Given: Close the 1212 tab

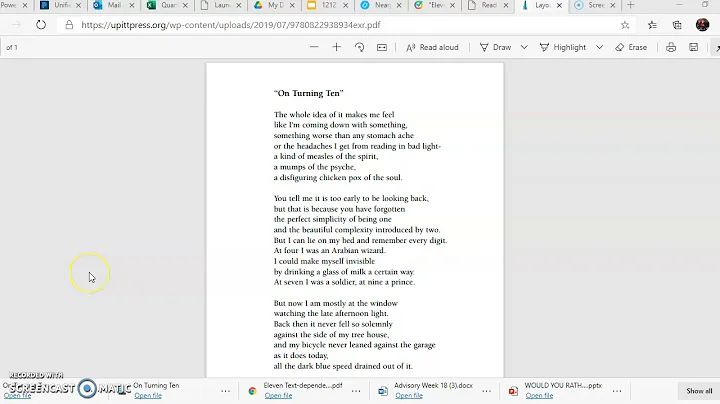Looking at the screenshot, I should (x=345, y=5).
